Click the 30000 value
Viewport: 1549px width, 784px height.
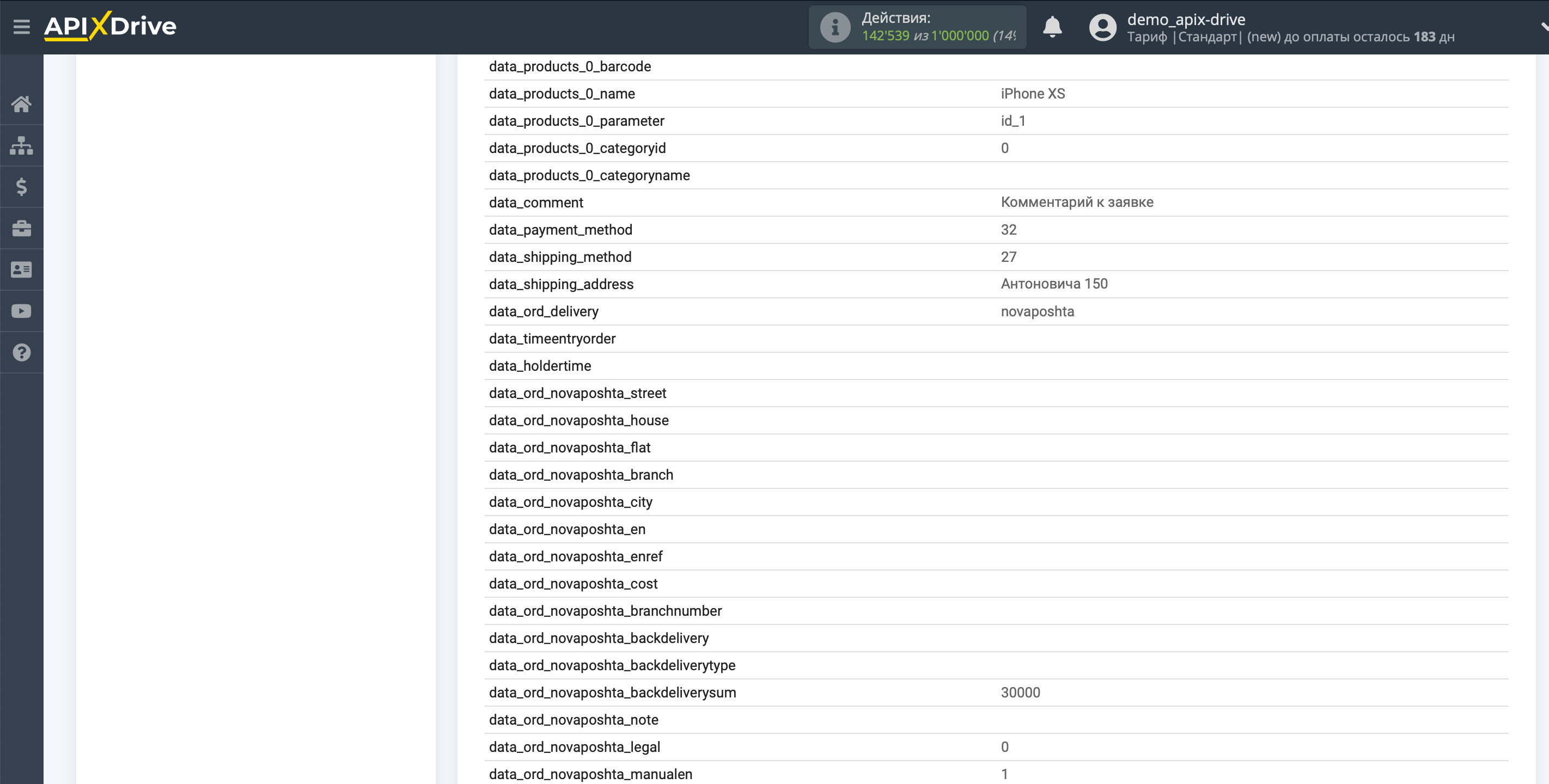[1020, 693]
